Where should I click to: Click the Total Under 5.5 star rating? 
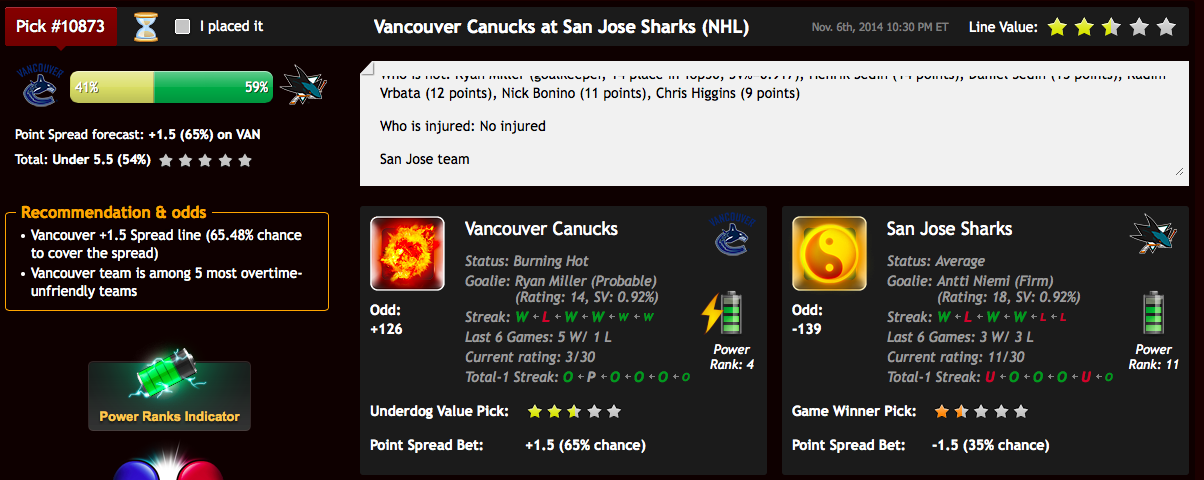point(205,160)
